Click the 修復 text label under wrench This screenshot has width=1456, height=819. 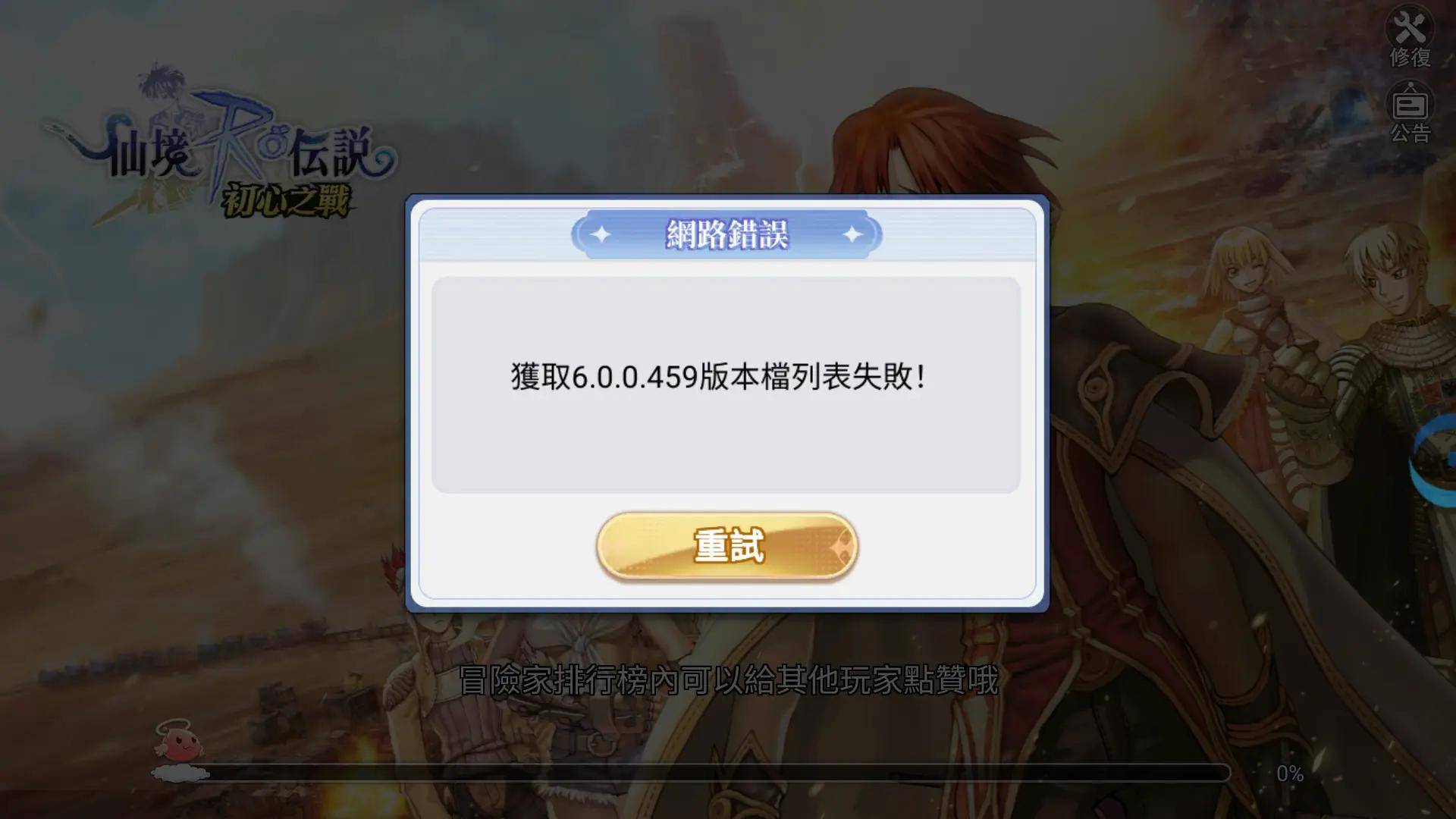[1410, 58]
